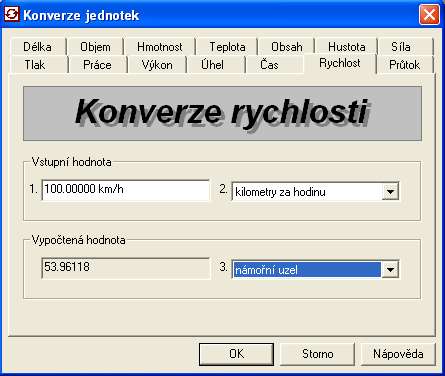The image size is (445, 376).
Task: Expand the output unit dropdown arrow
Action: [390, 270]
